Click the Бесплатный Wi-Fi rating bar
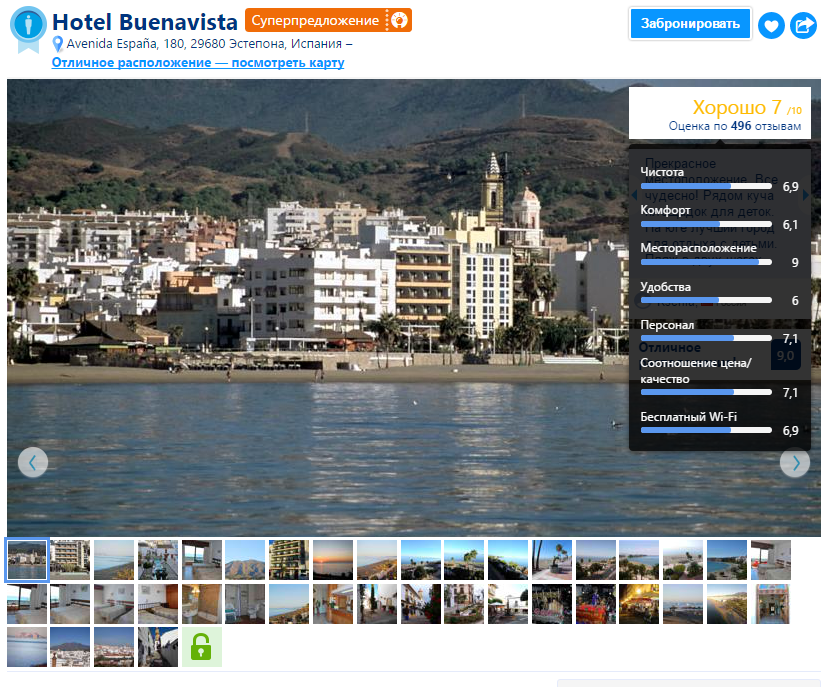 (x=706, y=430)
